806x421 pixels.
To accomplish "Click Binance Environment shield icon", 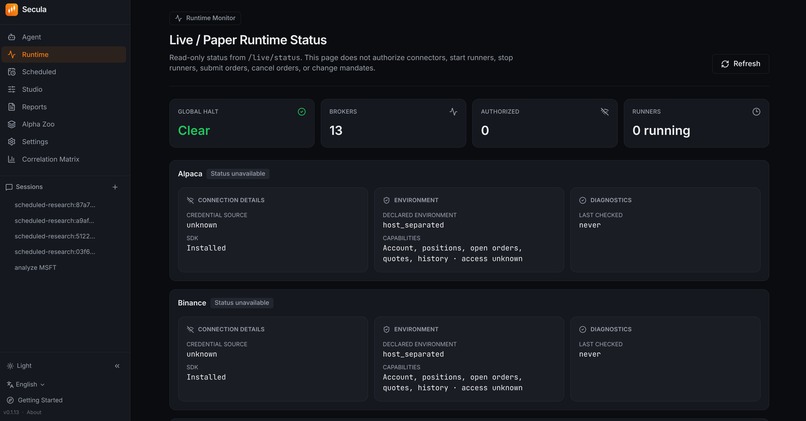I will coord(387,329).
